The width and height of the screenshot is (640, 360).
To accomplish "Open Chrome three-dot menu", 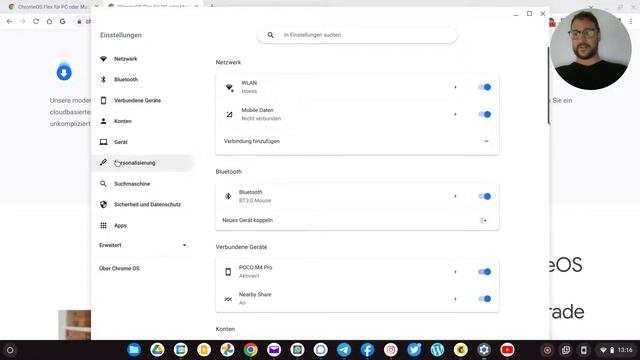I will pyautogui.click(x=631, y=21).
